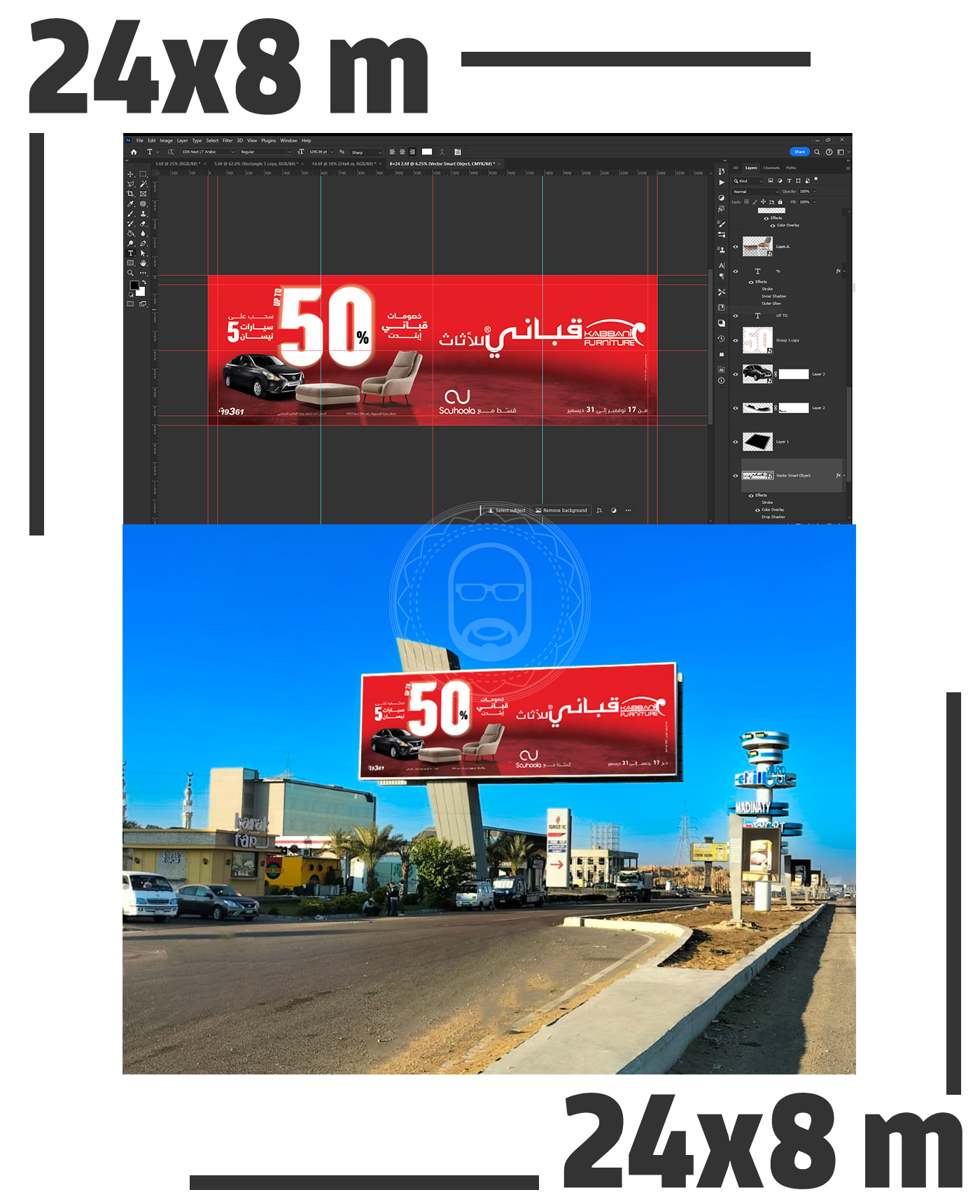The height and width of the screenshot is (1204, 980).
Task: Select the Horizontal Type tool
Action: pos(130,253)
